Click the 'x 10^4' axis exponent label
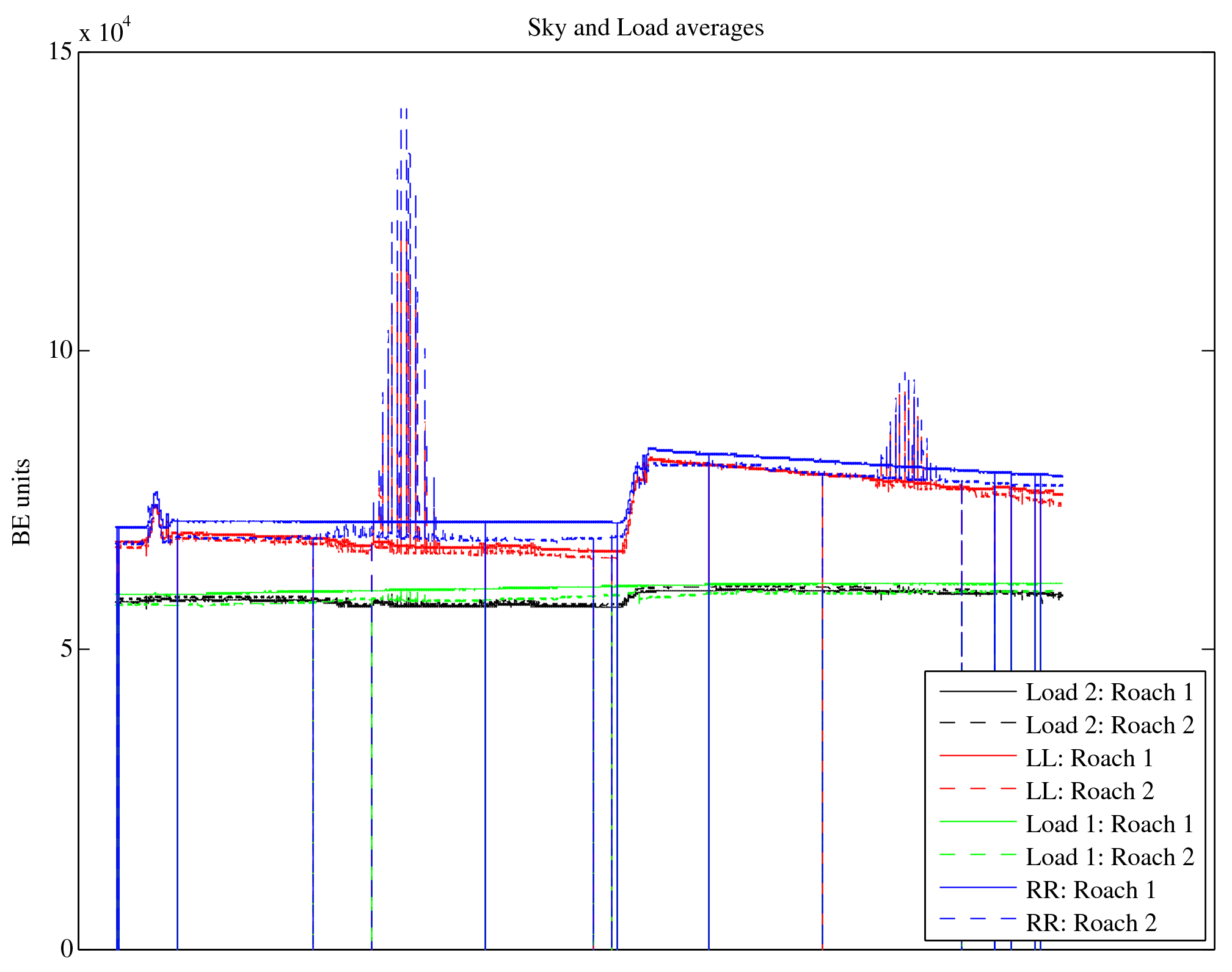Screen dimensions: 1232x972 click(104, 31)
